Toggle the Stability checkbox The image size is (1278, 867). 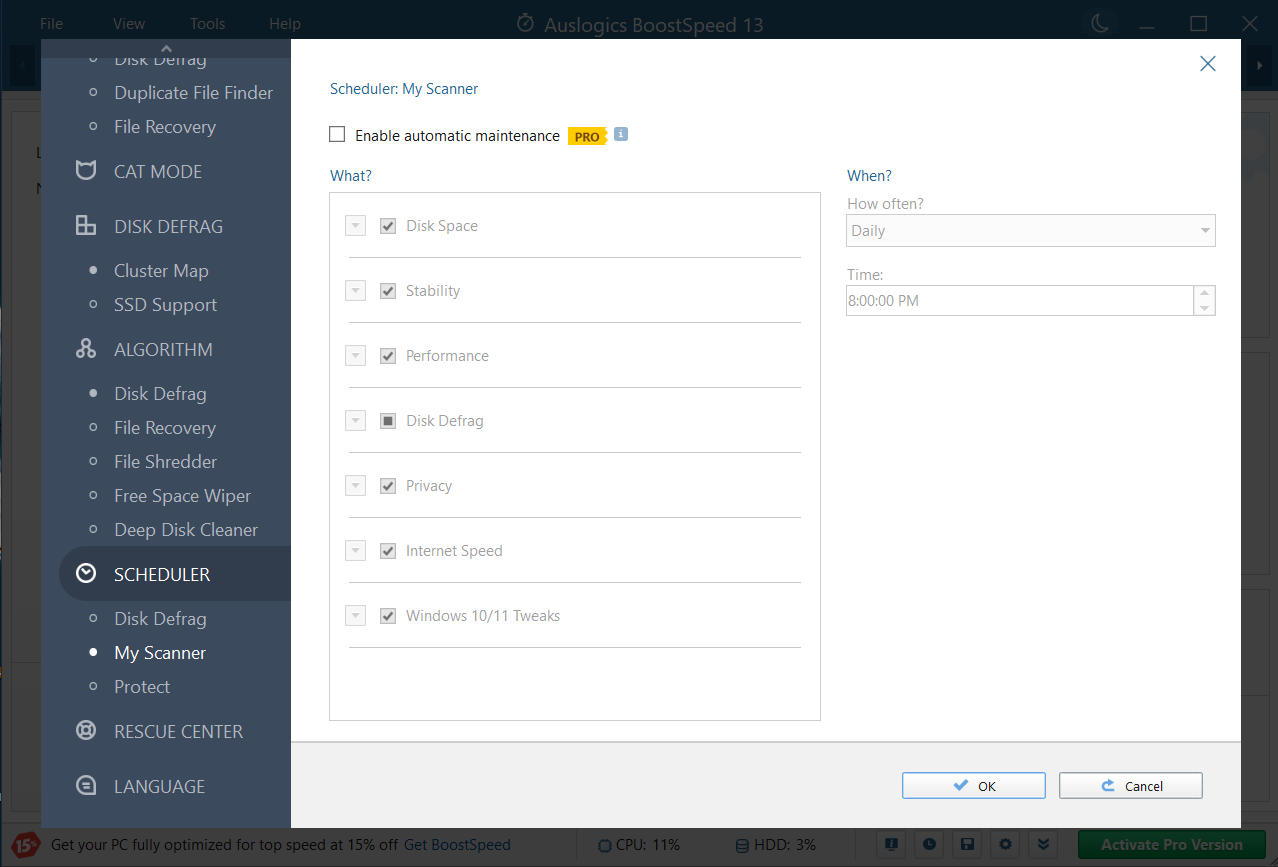click(388, 291)
